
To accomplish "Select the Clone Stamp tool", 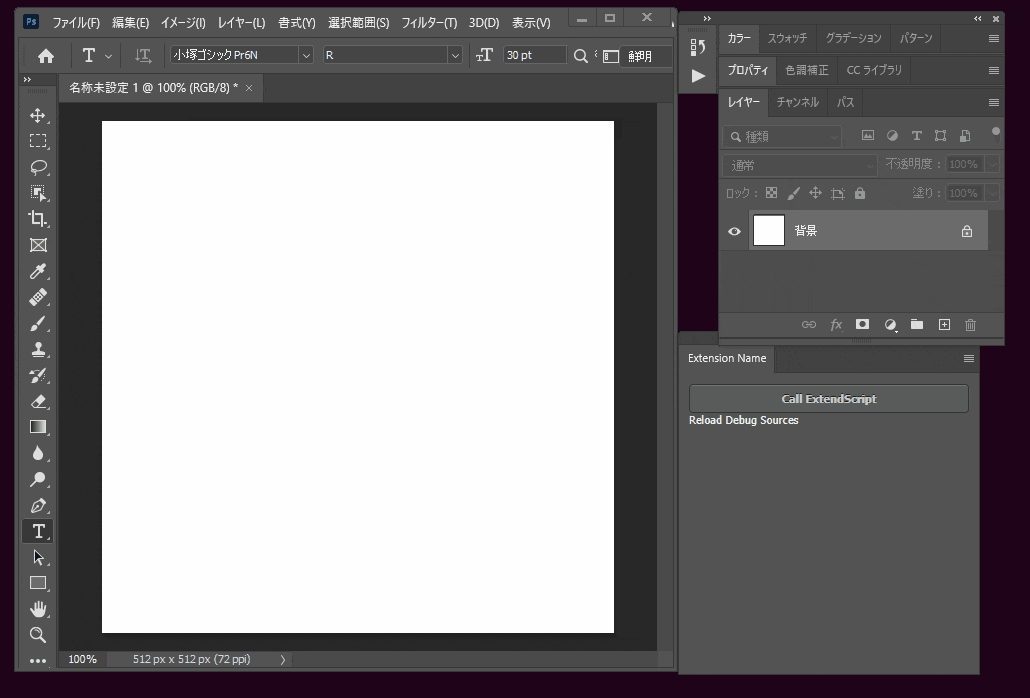I will (38, 349).
